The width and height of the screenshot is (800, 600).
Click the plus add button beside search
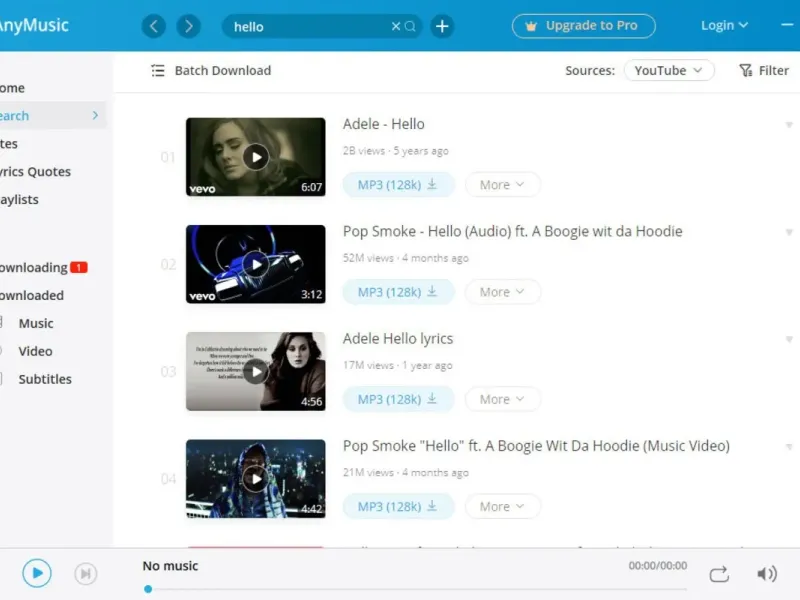coord(442,26)
